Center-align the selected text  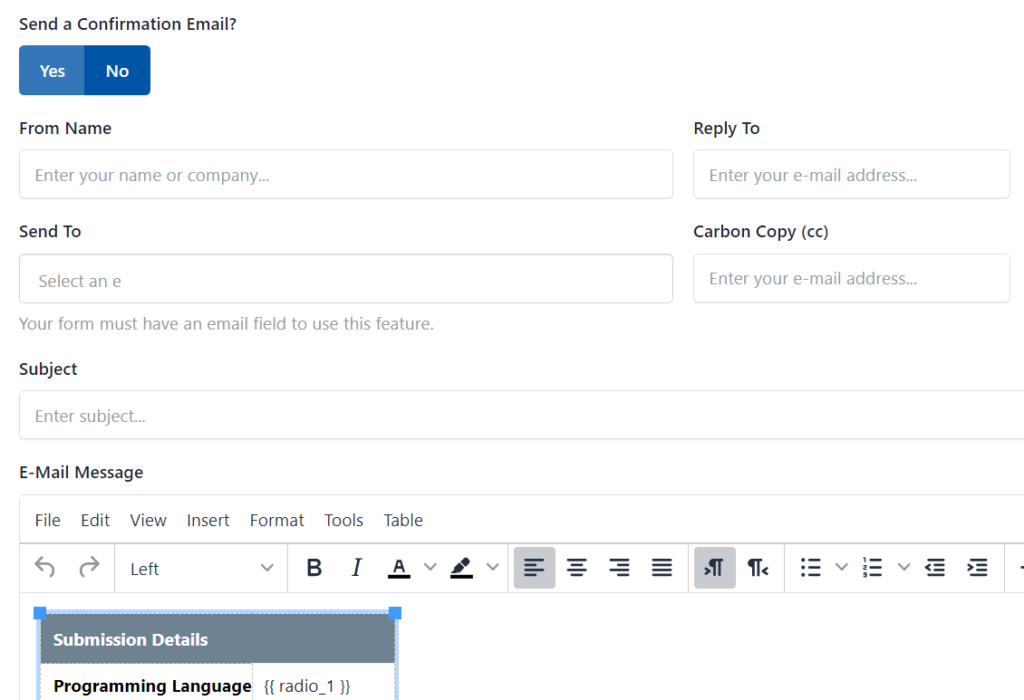click(x=577, y=568)
